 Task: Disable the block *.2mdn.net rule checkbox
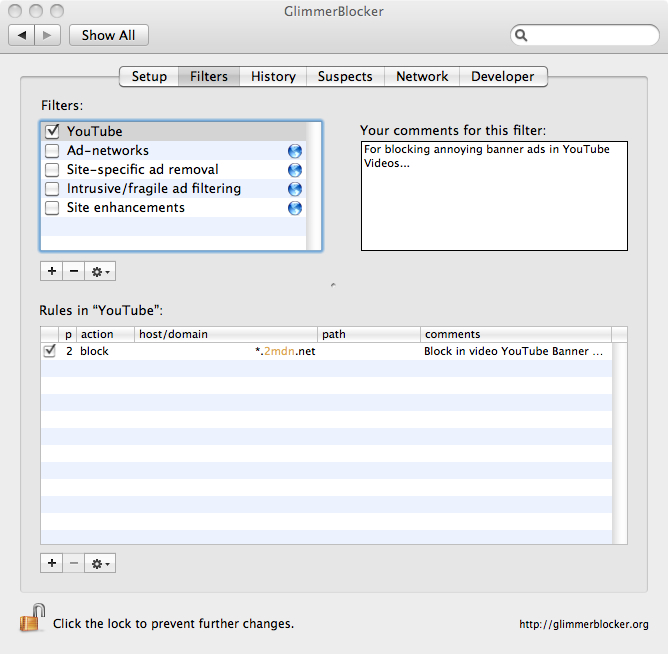[50, 351]
